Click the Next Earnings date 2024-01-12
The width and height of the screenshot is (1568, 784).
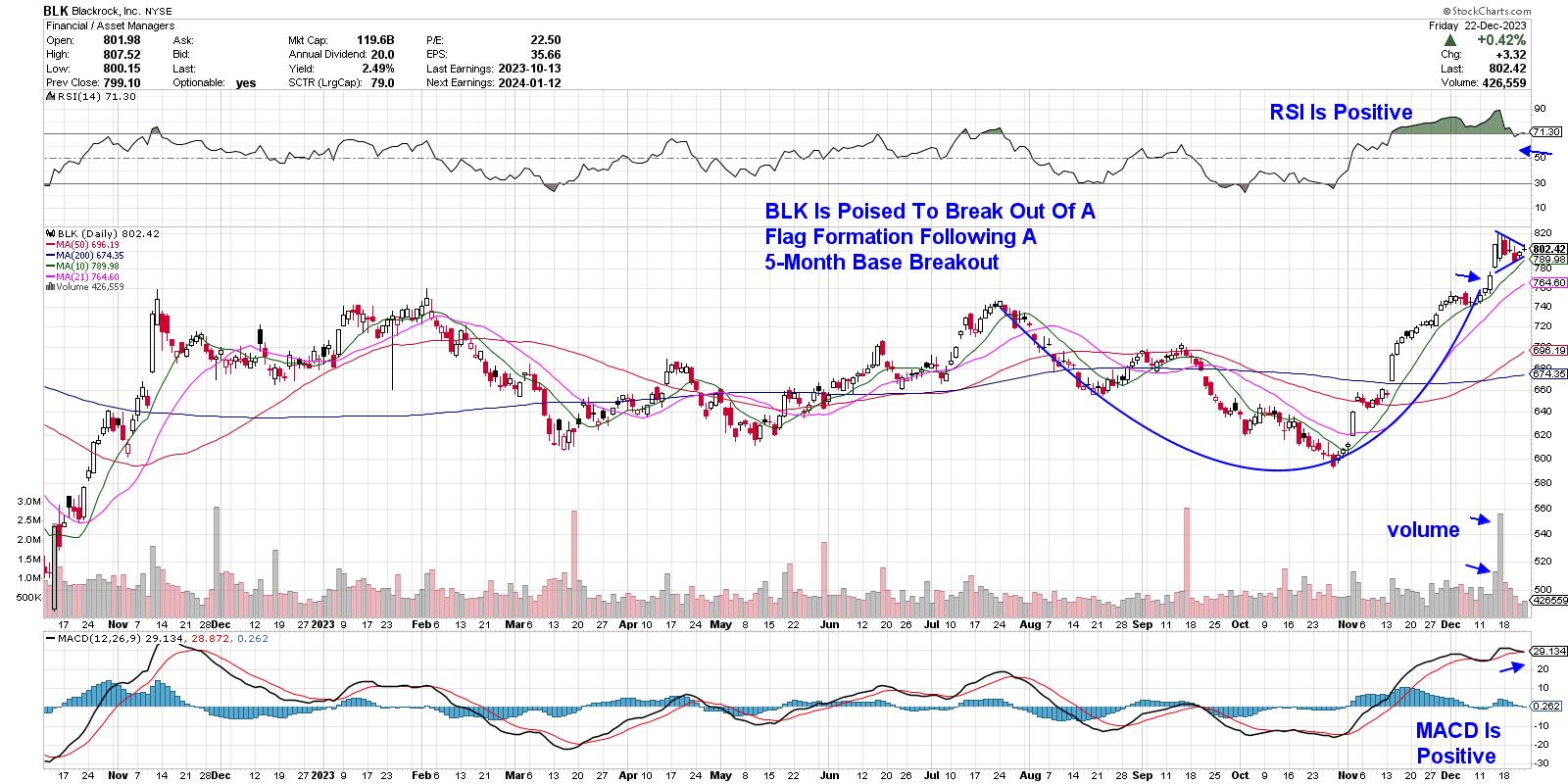pyautogui.click(x=528, y=83)
